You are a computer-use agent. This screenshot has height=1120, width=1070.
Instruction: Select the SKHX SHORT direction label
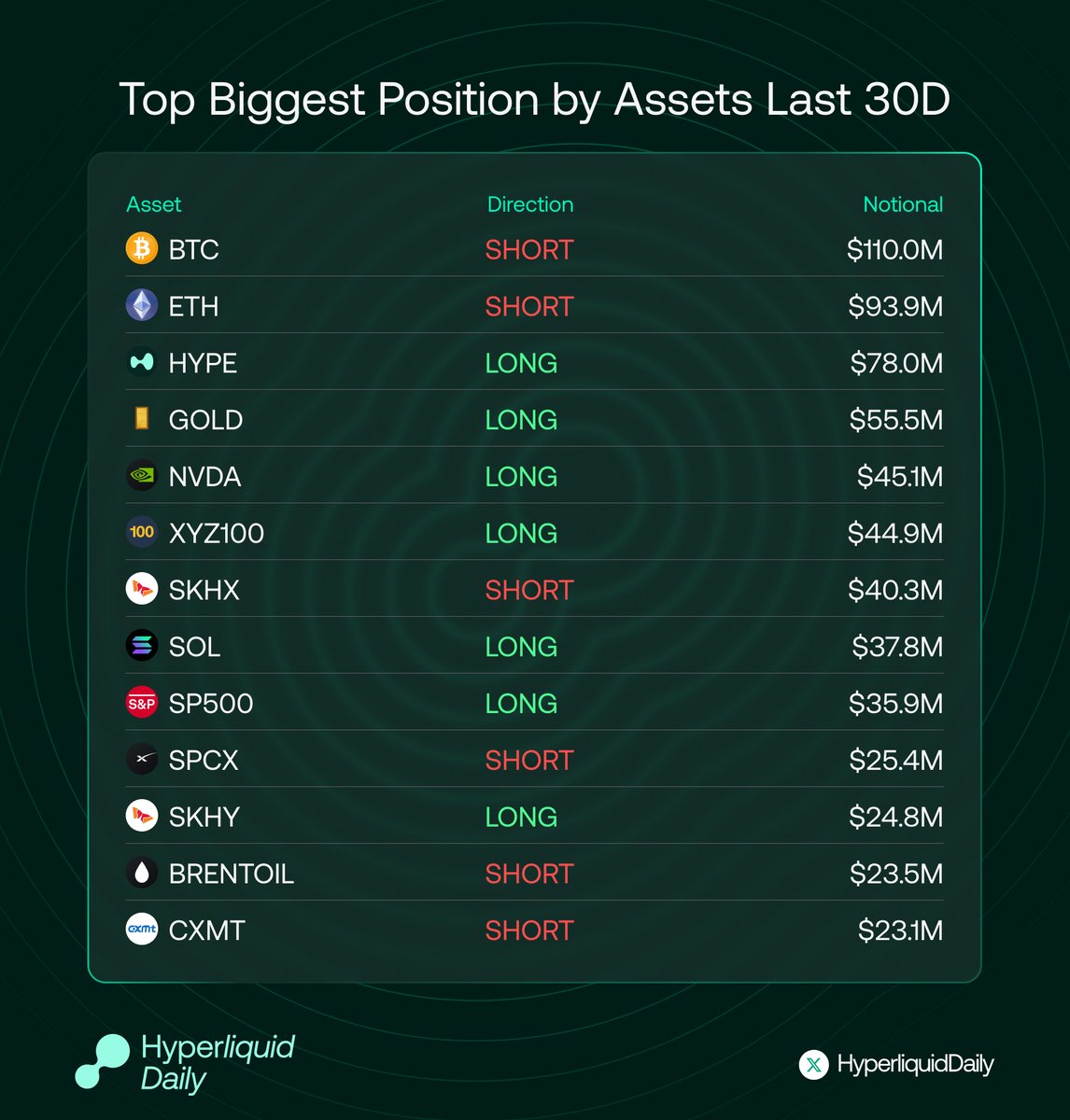pyautogui.click(x=529, y=590)
